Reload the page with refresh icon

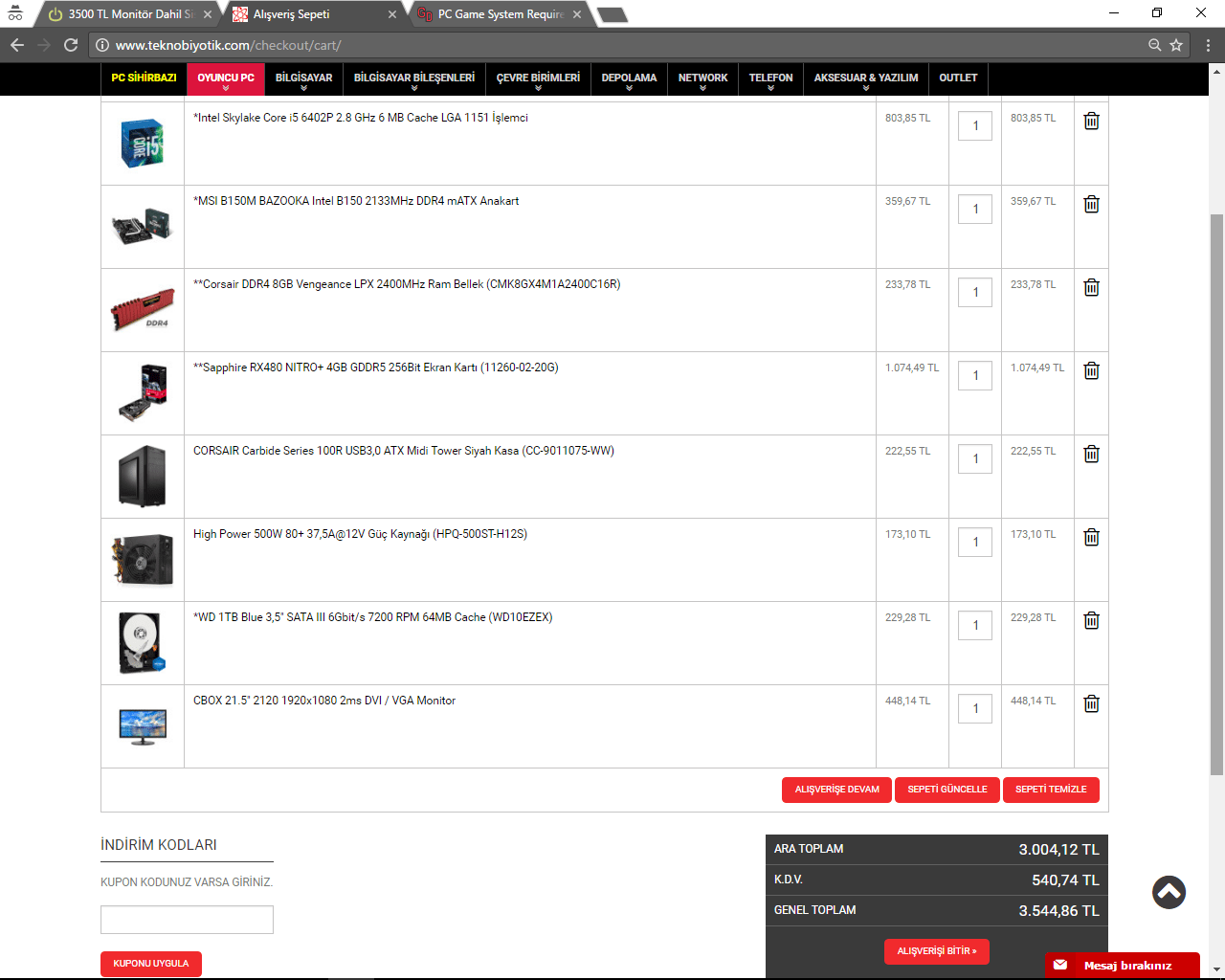point(70,44)
